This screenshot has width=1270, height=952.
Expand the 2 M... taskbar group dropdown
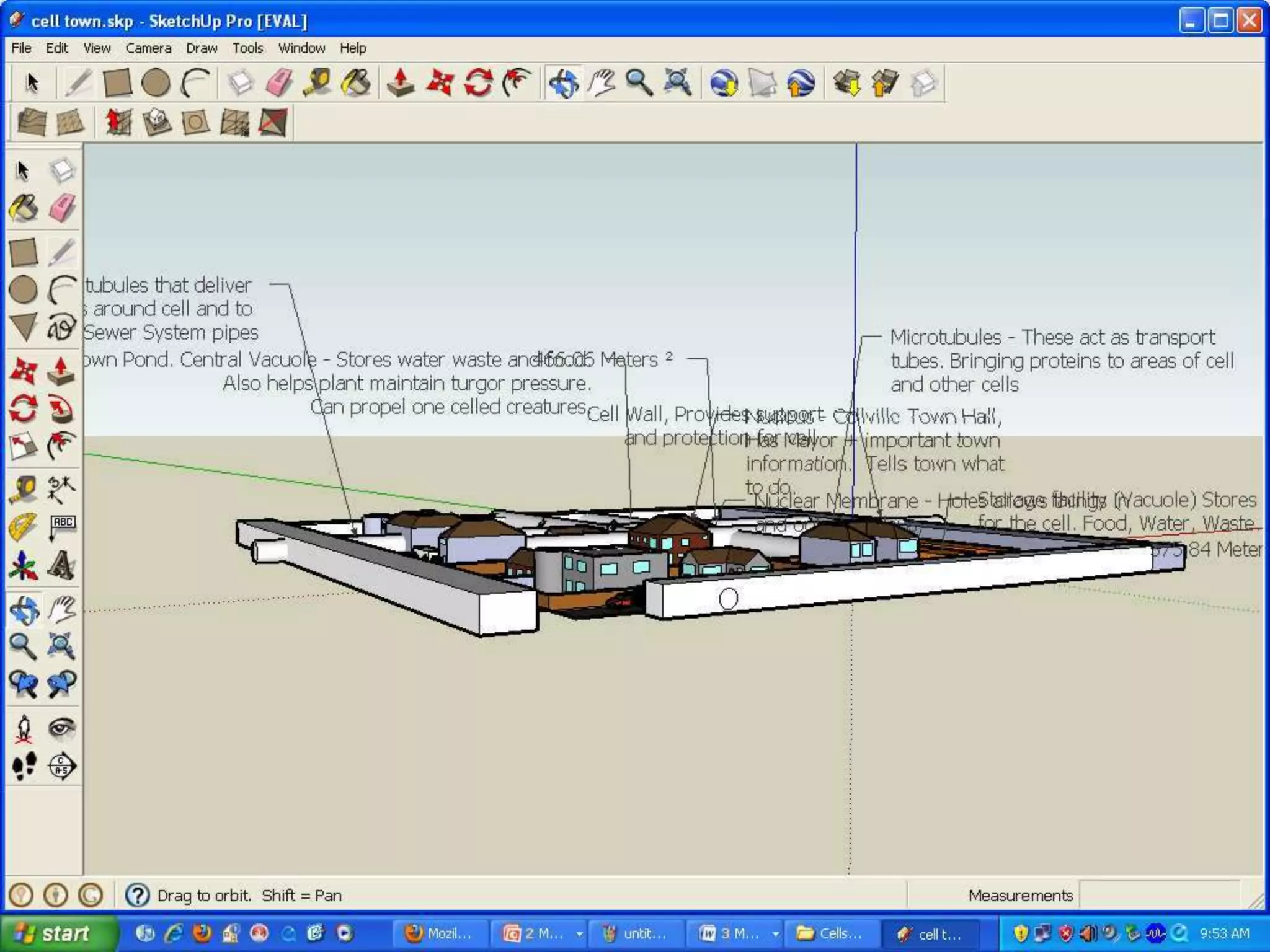(x=579, y=933)
